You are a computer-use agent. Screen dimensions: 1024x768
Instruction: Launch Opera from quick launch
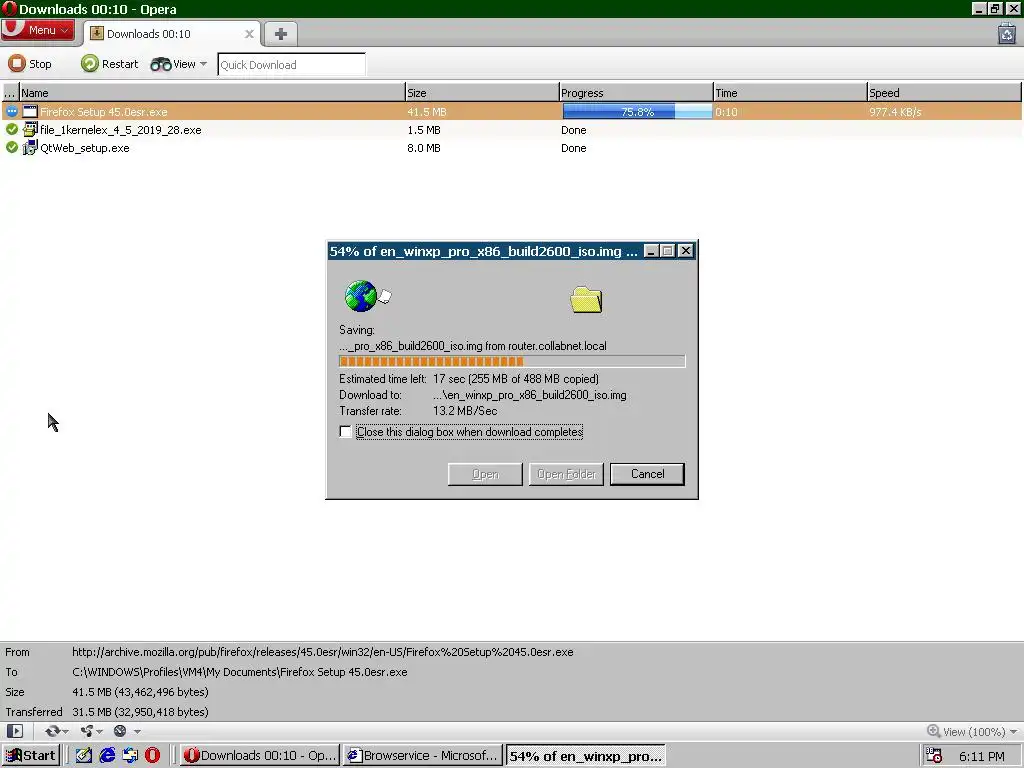[x=152, y=756]
